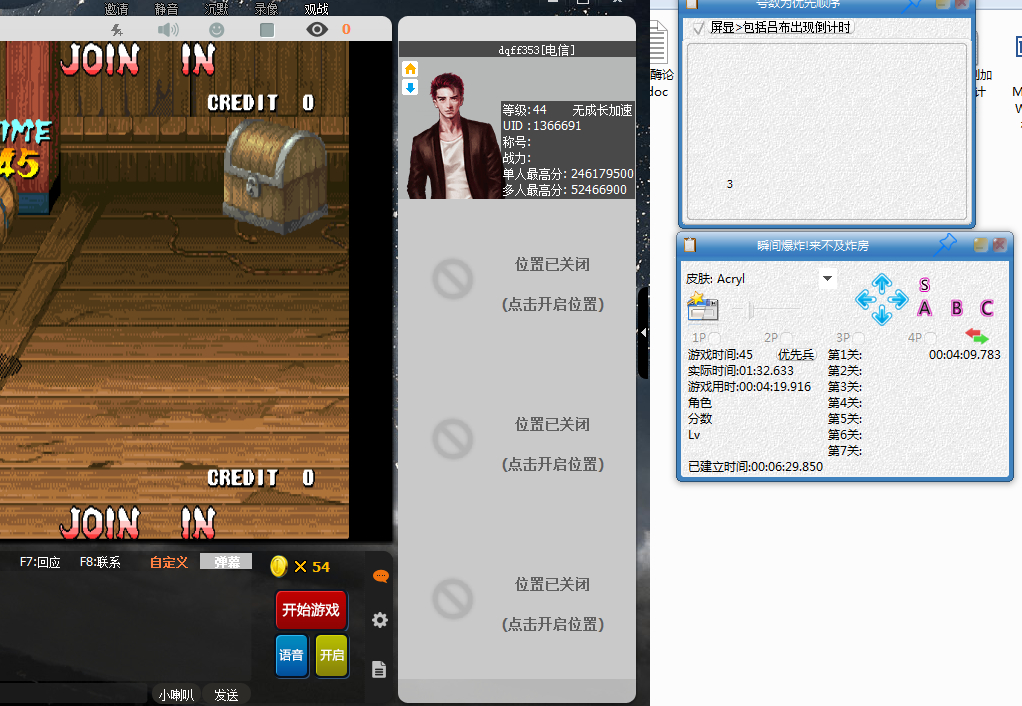Click the 发送 button
The width and height of the screenshot is (1022, 706).
[x=226, y=695]
